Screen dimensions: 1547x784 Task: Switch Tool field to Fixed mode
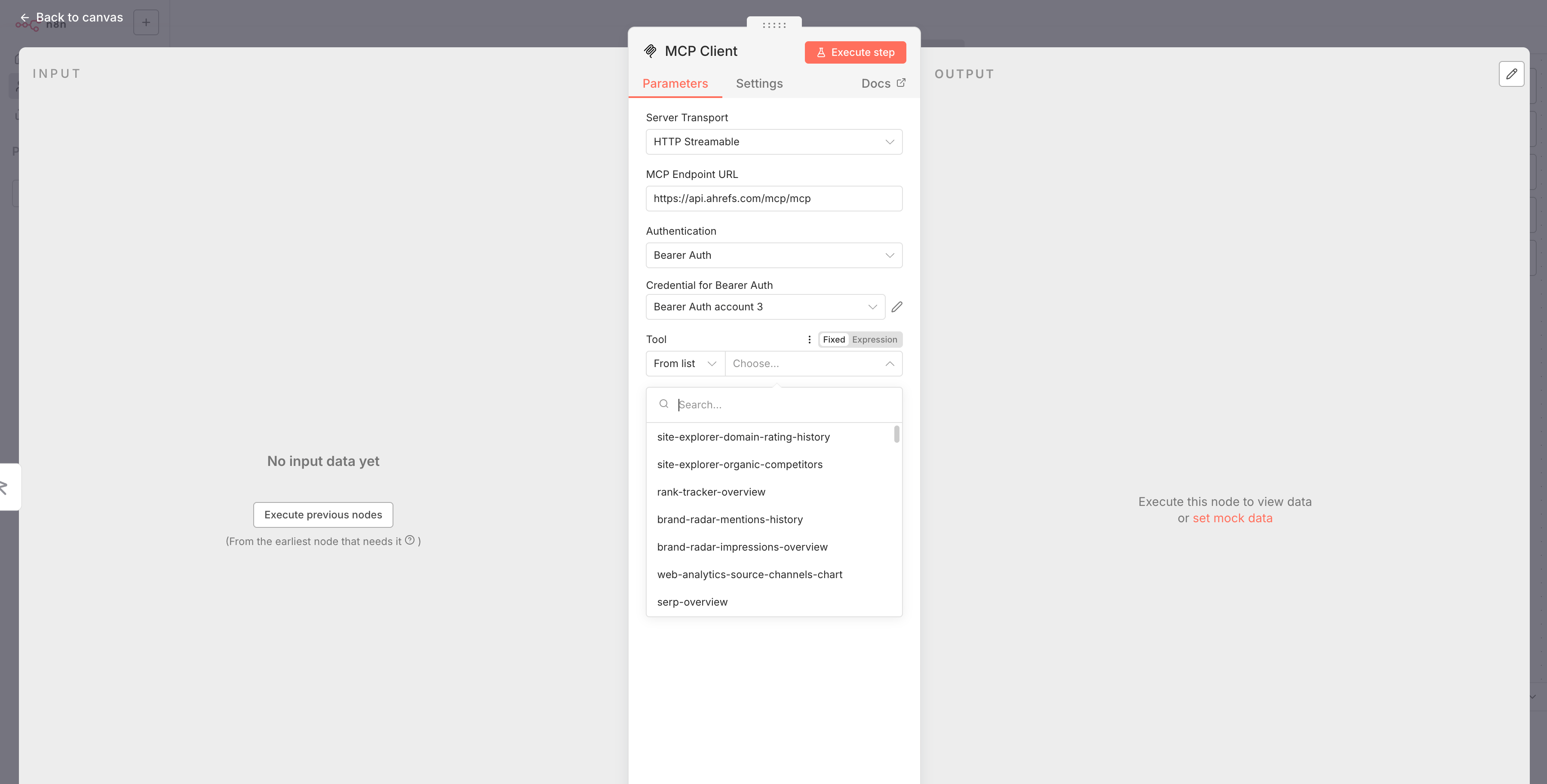834,339
